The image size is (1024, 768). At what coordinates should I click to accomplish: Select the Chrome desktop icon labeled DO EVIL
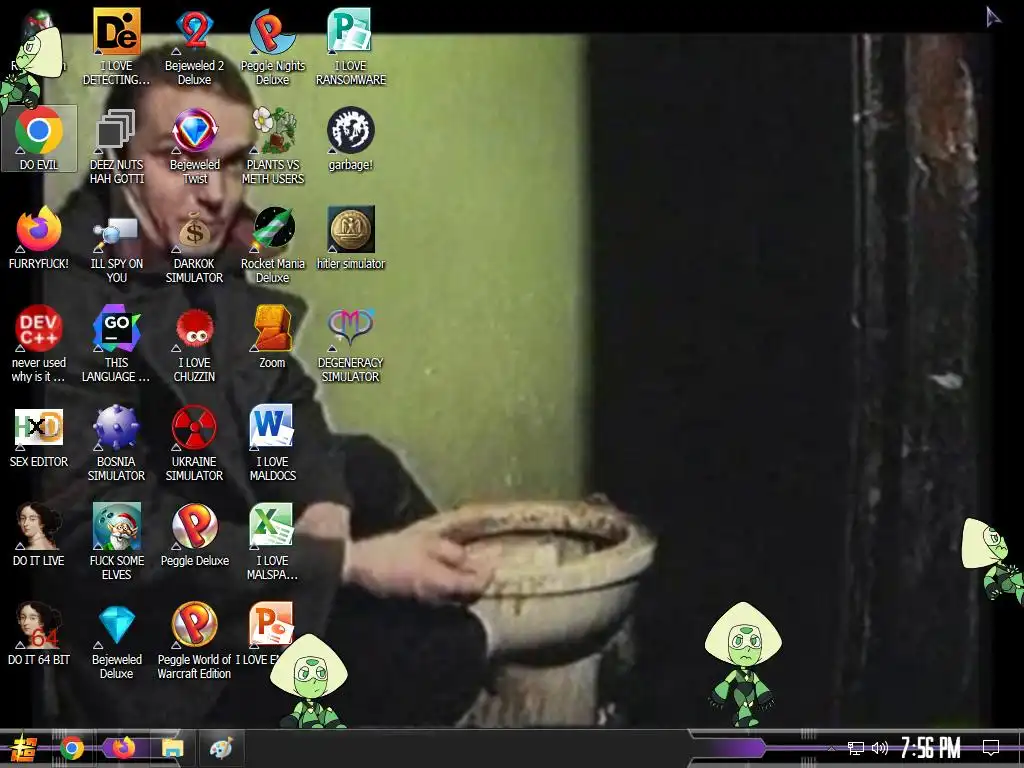point(39,131)
